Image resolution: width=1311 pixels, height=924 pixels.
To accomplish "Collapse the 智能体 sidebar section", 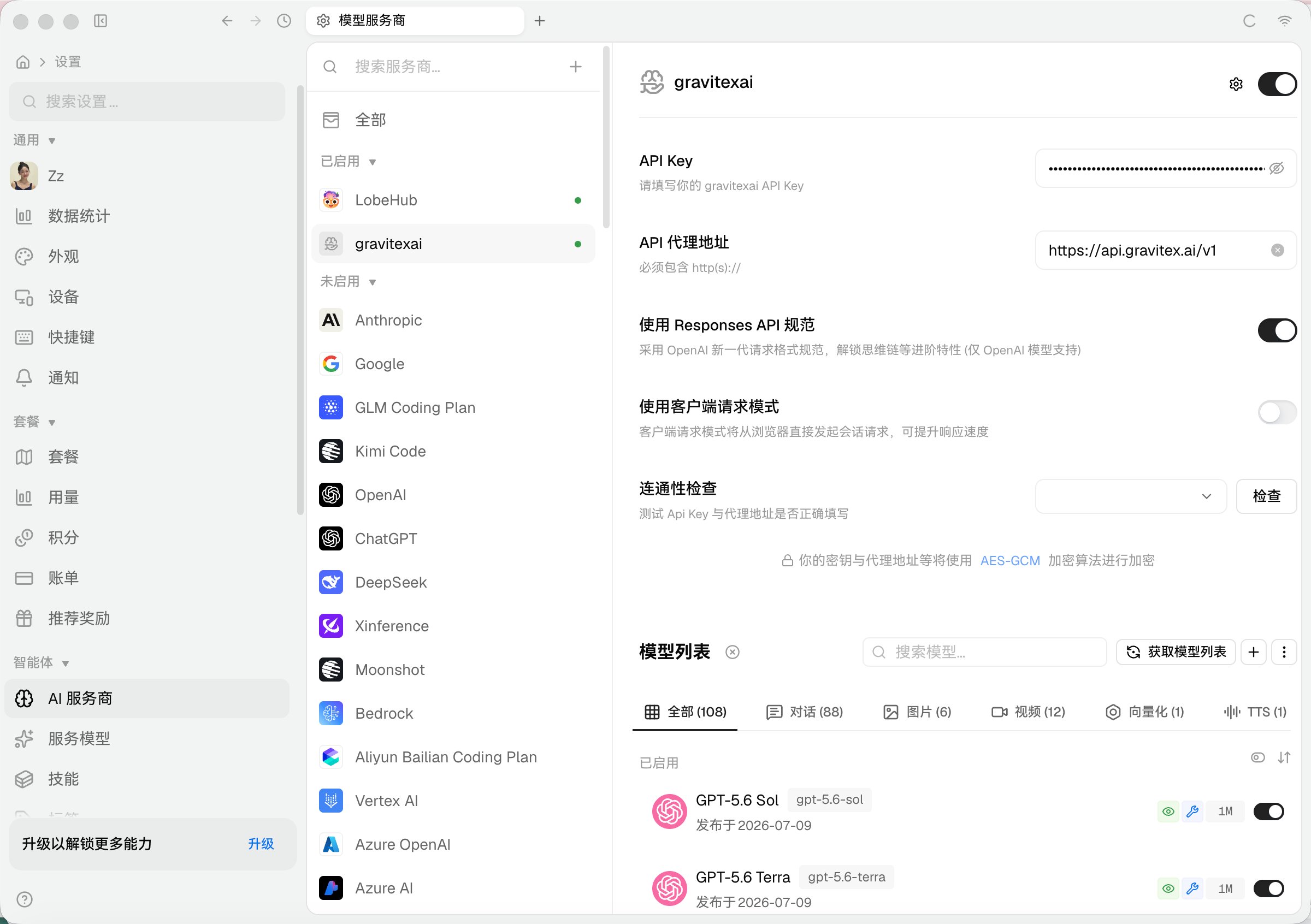I will coord(41,662).
